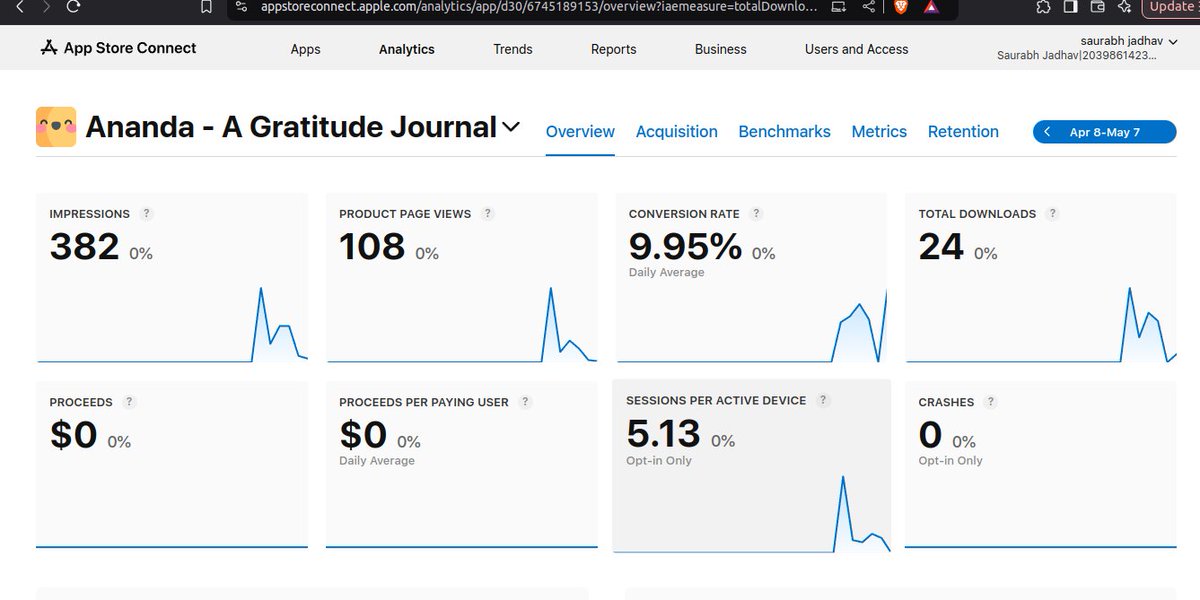Click the App Store Connect logo
Viewport: 1200px width, 600px height.
point(49,48)
